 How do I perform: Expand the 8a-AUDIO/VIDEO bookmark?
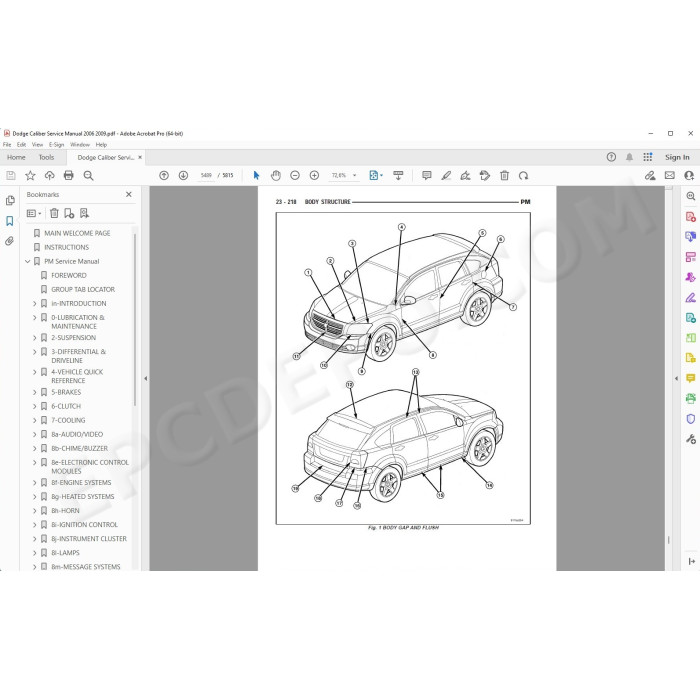[x=35, y=434]
